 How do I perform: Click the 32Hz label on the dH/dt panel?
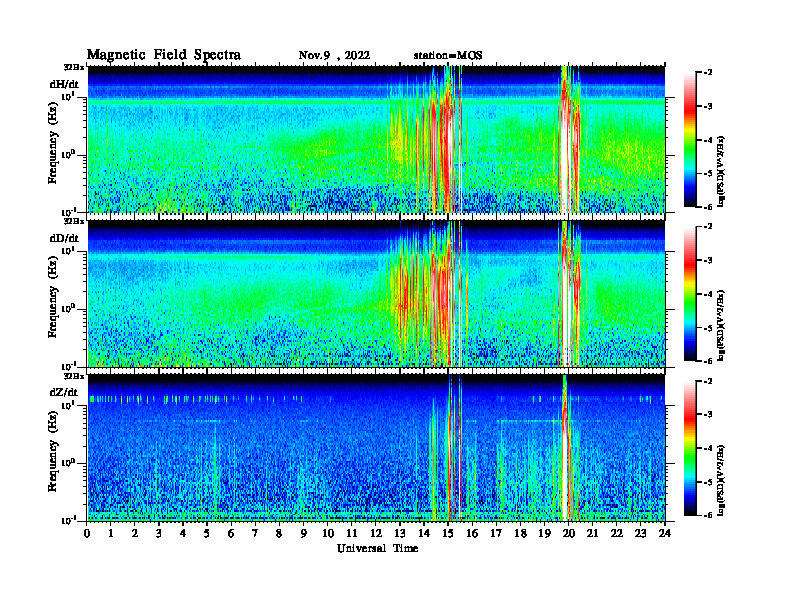74,67
